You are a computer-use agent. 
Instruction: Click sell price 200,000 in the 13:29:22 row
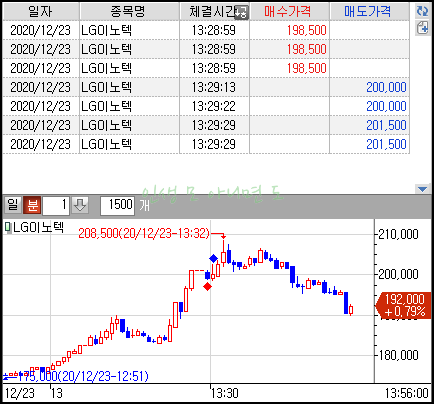(x=386, y=106)
